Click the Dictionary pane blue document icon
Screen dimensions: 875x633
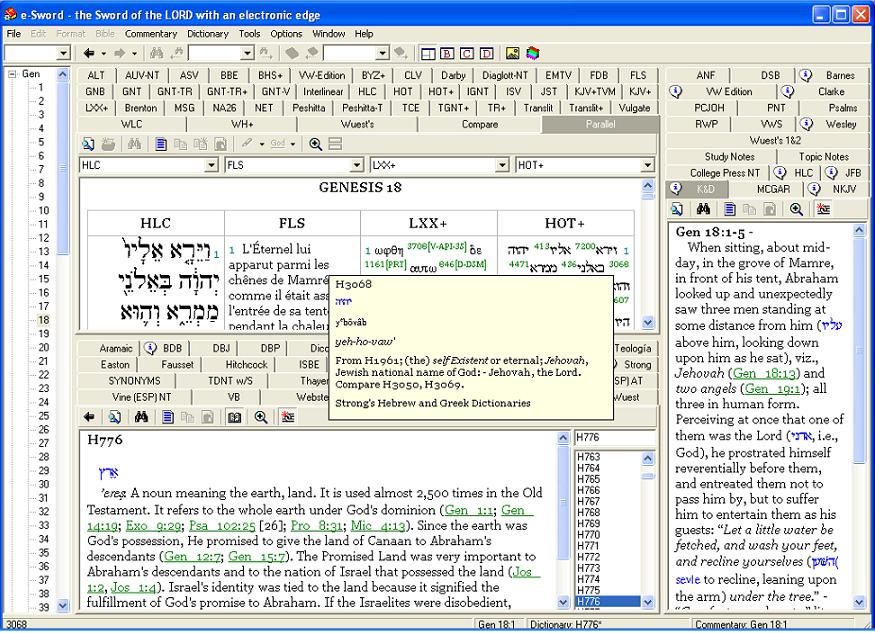(x=167, y=416)
